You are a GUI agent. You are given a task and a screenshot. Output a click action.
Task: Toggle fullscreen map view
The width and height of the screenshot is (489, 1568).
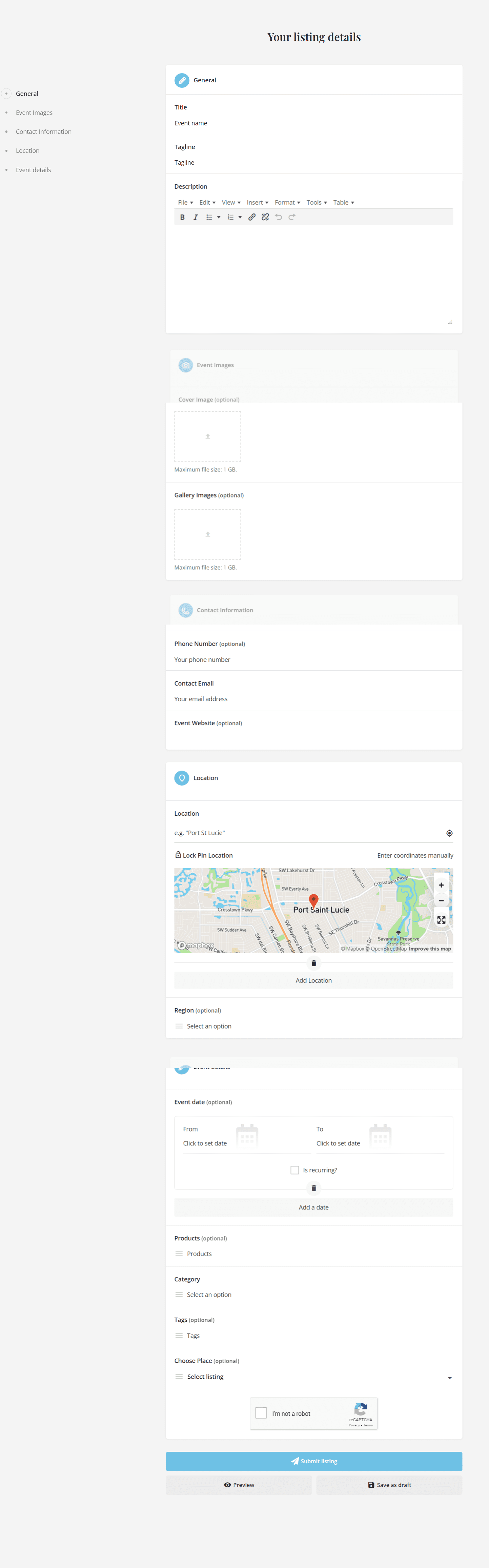441,920
